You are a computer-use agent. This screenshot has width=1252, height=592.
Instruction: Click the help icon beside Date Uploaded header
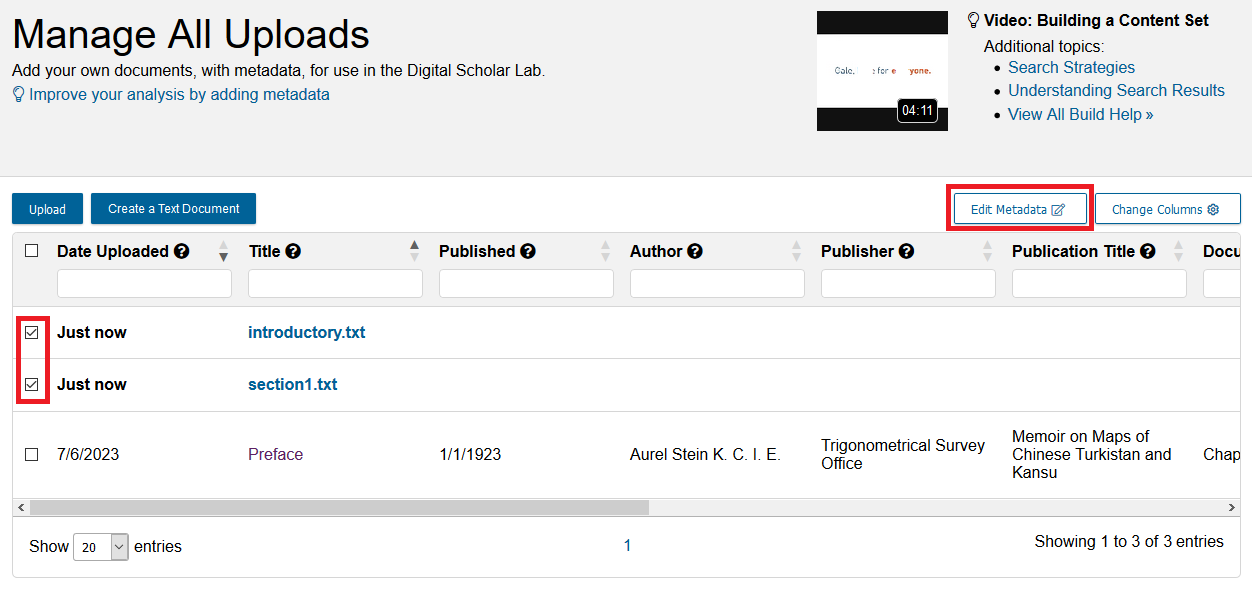[182, 251]
